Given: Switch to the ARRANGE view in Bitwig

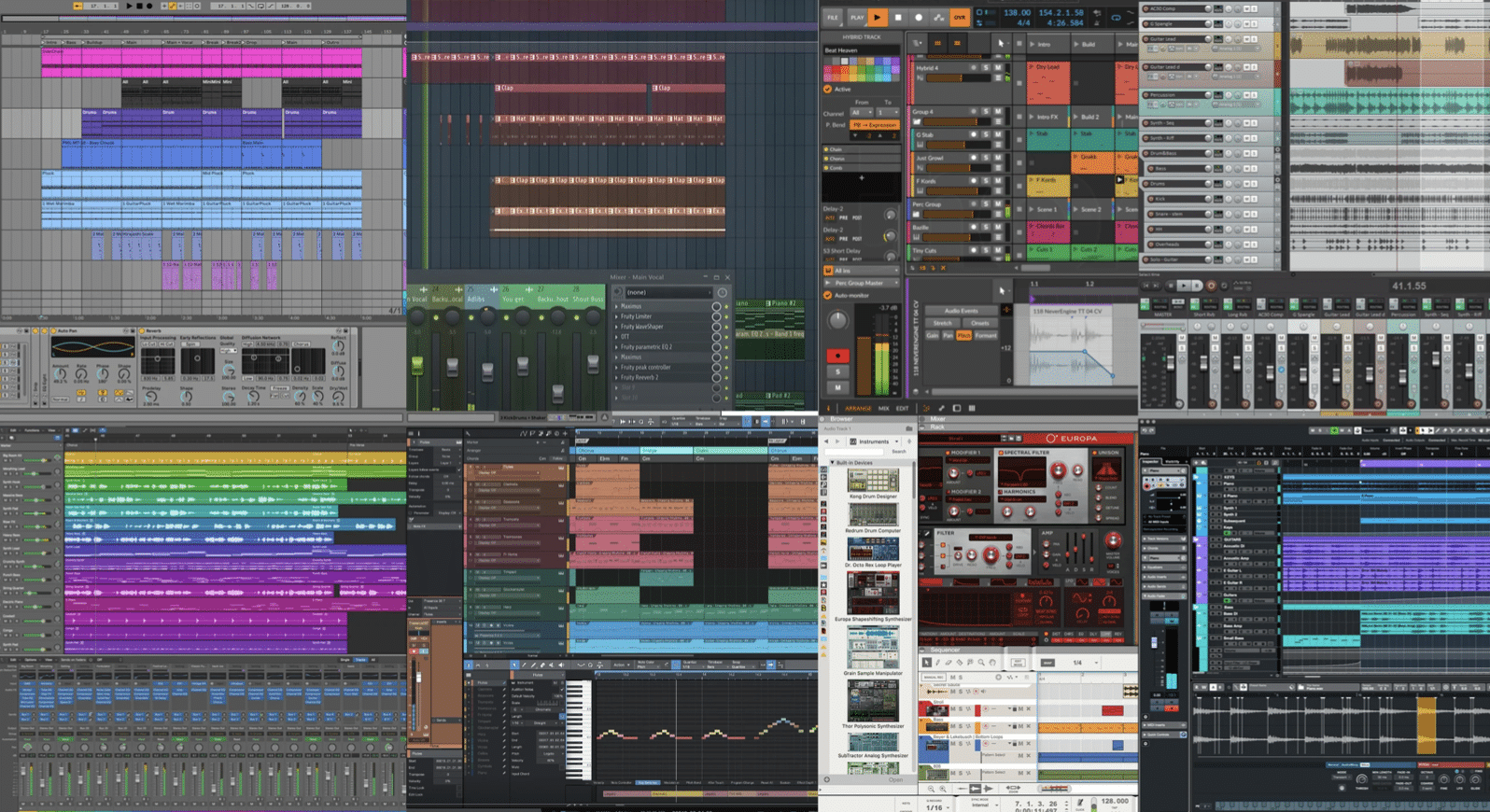Looking at the screenshot, I should click(857, 408).
